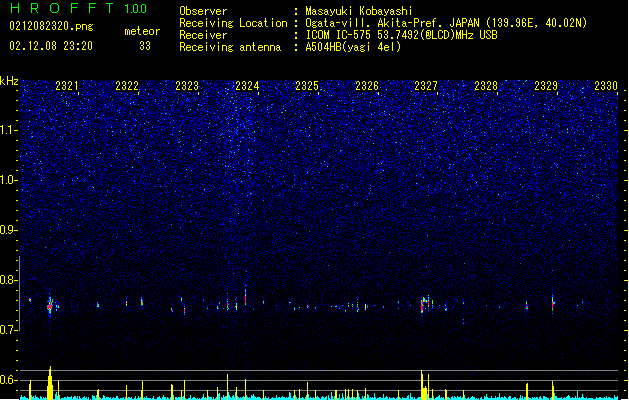Click the kHz axis unit label

tap(9, 81)
